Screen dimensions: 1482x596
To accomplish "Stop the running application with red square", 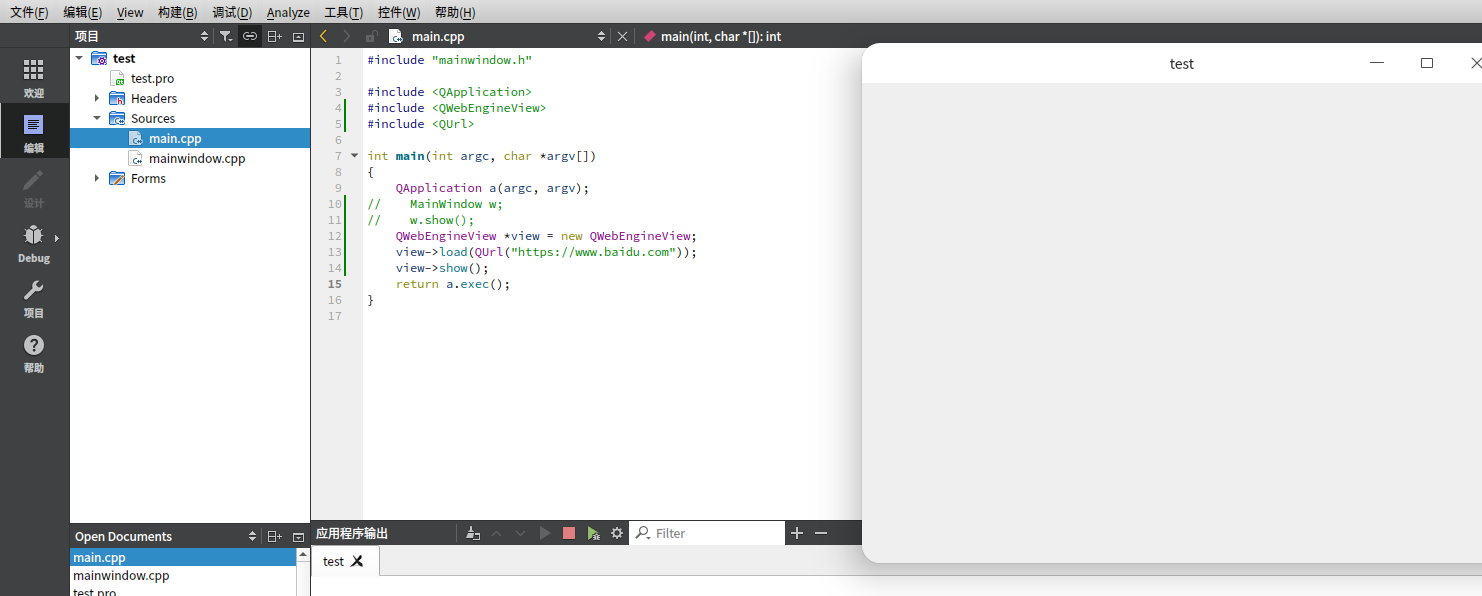I will 569,533.
